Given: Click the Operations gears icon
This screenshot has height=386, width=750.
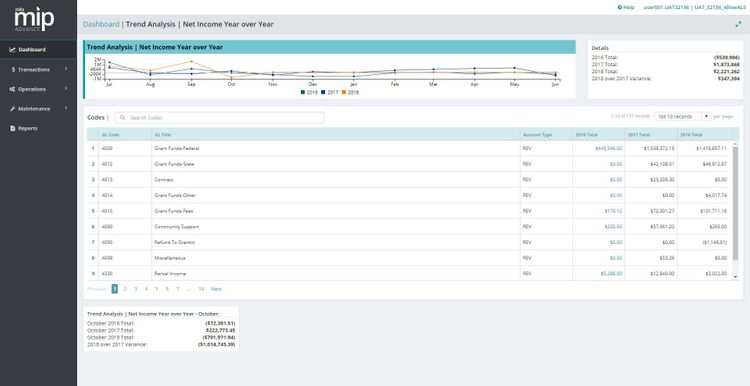Looking at the screenshot, I should coord(12,89).
